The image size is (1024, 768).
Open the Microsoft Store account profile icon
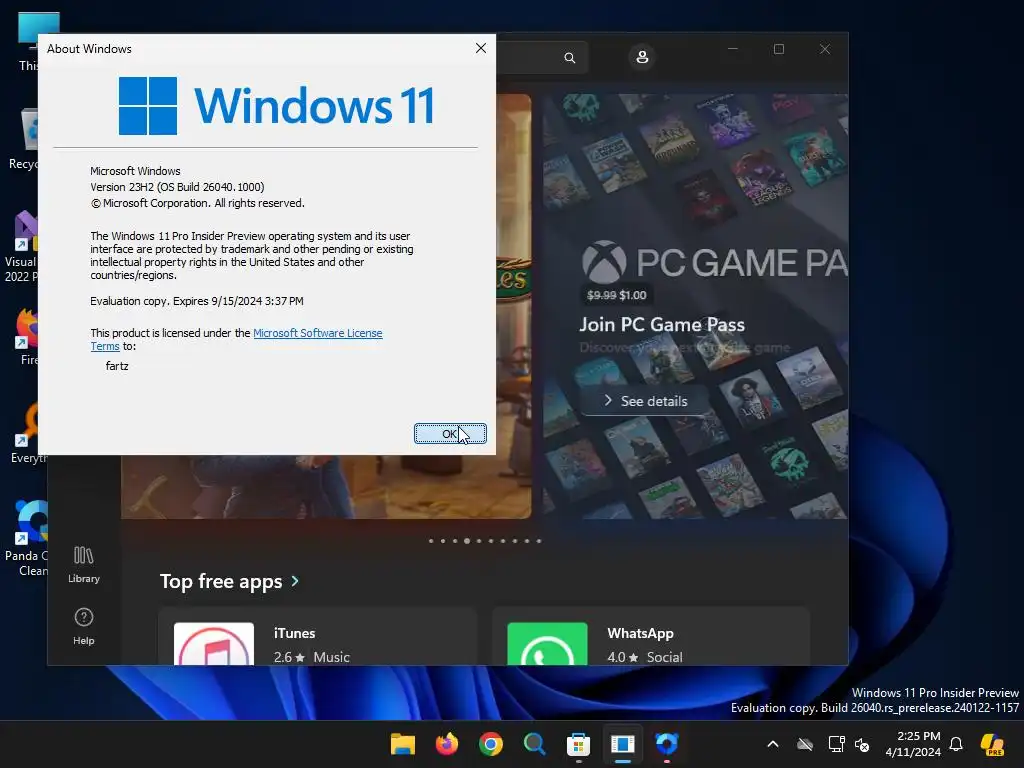click(x=642, y=57)
